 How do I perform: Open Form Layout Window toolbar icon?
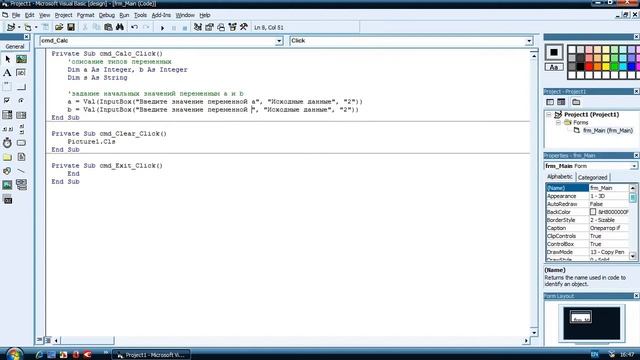point(221,27)
